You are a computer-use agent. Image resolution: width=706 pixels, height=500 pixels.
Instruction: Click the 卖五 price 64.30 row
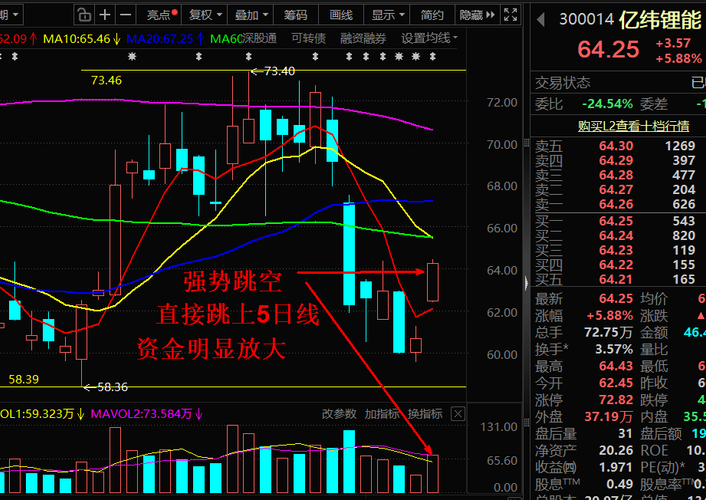click(618, 146)
